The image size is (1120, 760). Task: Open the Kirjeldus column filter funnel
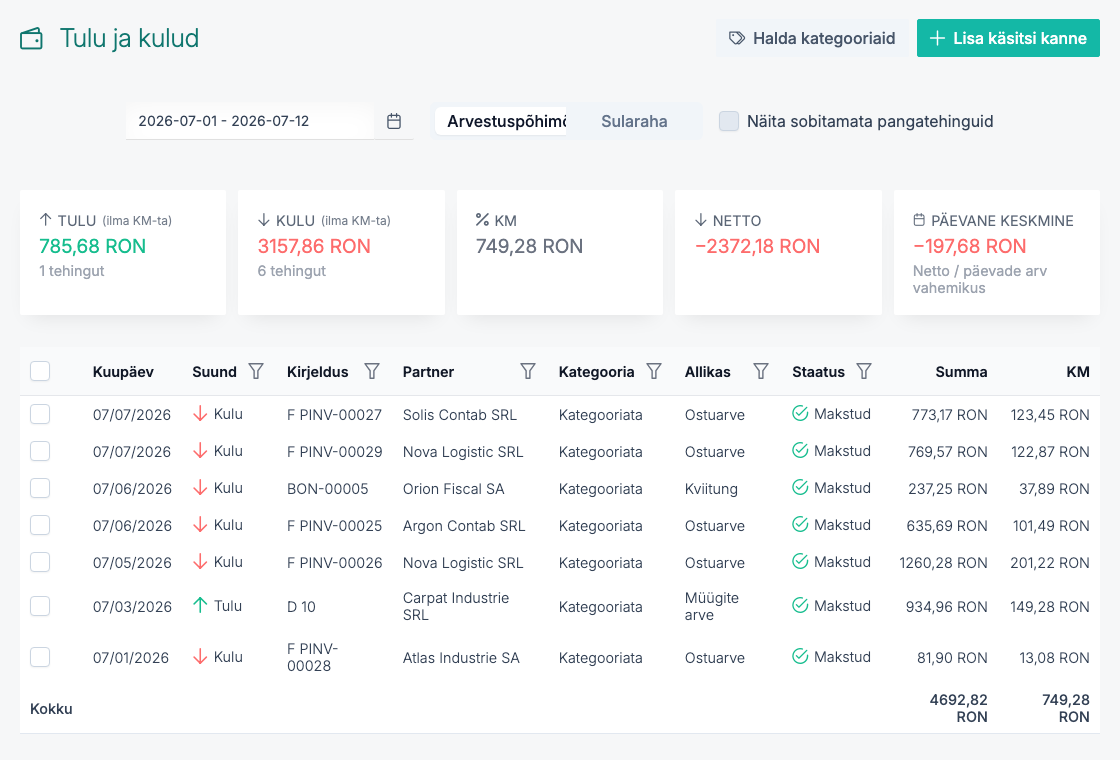click(371, 371)
